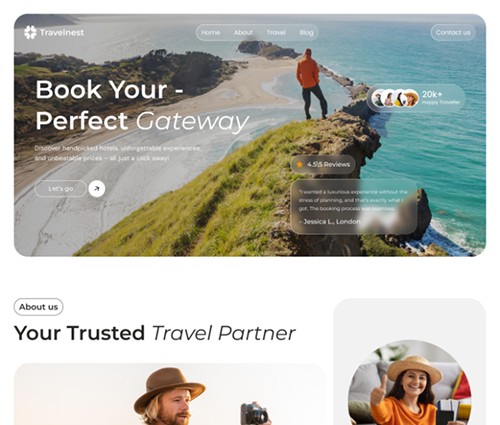Screen dimensions: 500x425
Task: Open the photo of man with camera
Action: 170,394
